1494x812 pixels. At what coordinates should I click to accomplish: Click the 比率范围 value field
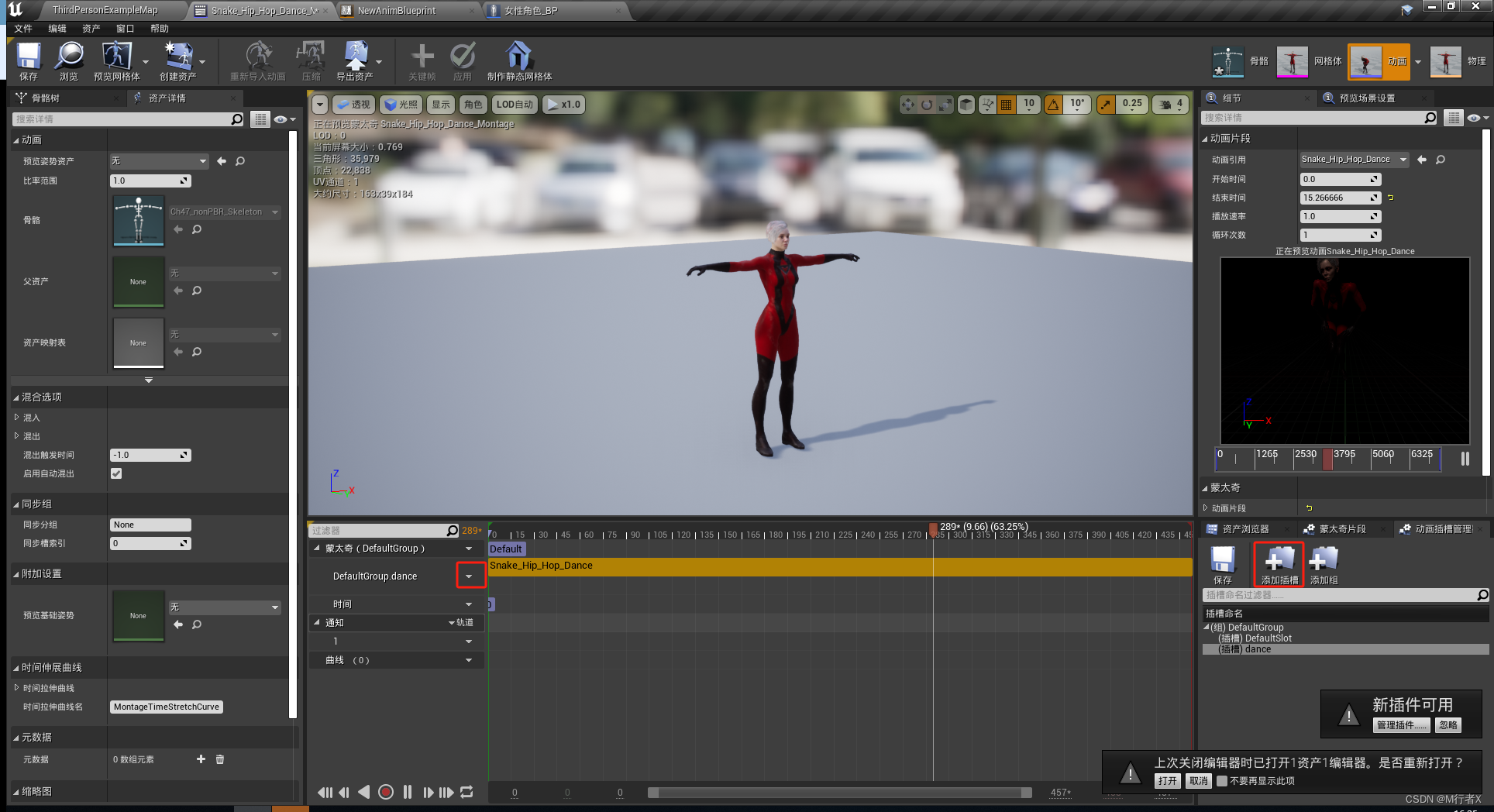[150, 181]
